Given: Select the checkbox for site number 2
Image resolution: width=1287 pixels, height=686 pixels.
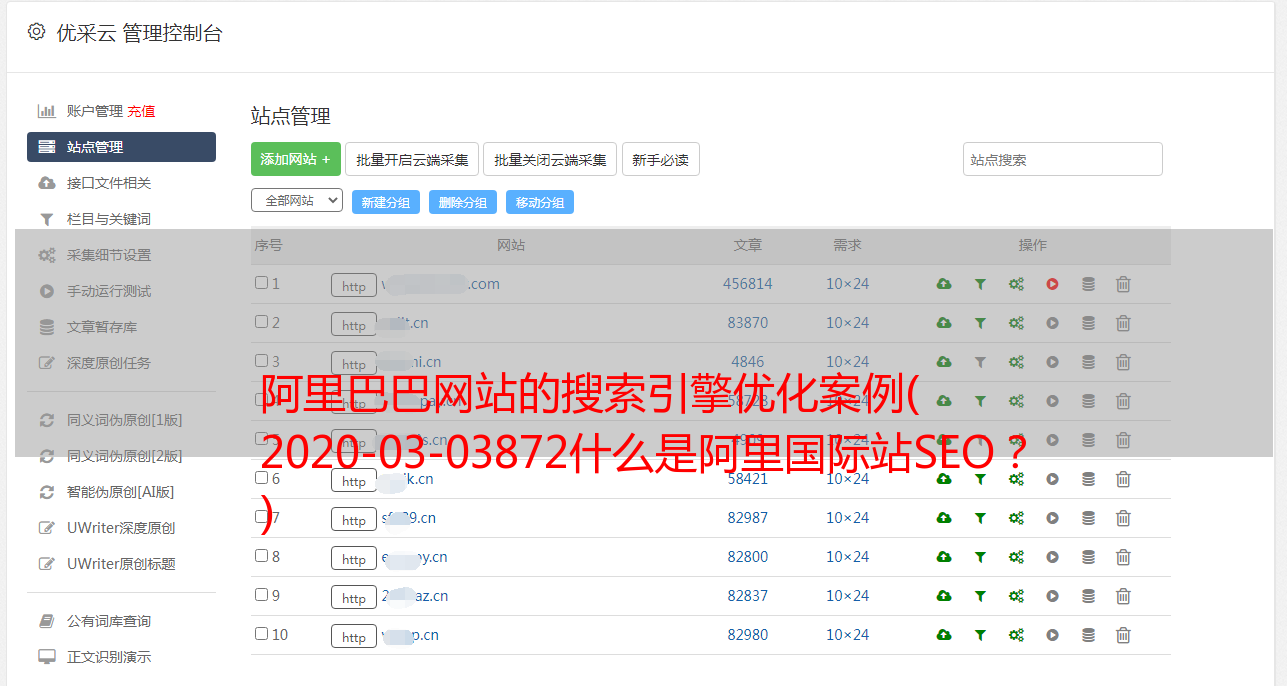Looking at the screenshot, I should click(x=261, y=322).
